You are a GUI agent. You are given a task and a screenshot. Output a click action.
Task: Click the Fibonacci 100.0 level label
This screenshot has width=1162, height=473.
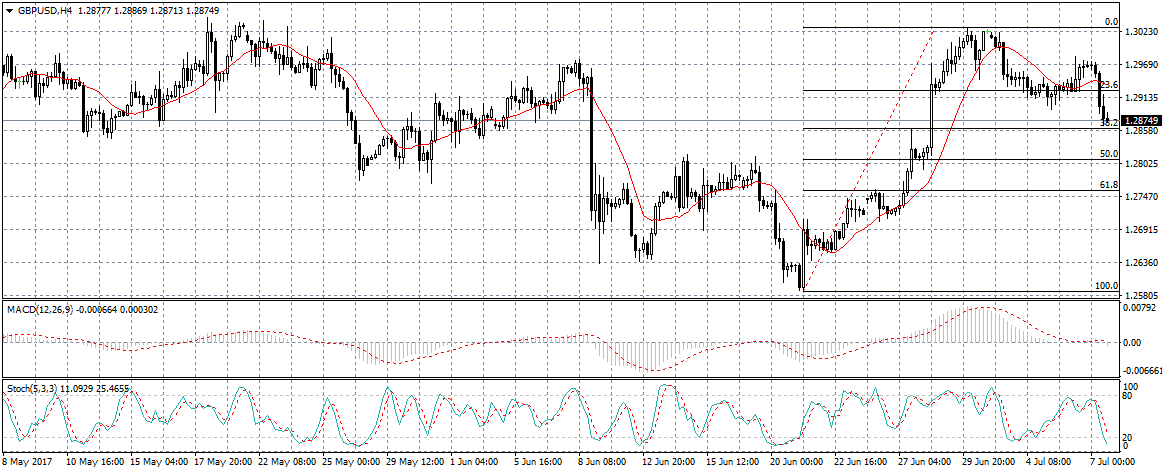1106,286
